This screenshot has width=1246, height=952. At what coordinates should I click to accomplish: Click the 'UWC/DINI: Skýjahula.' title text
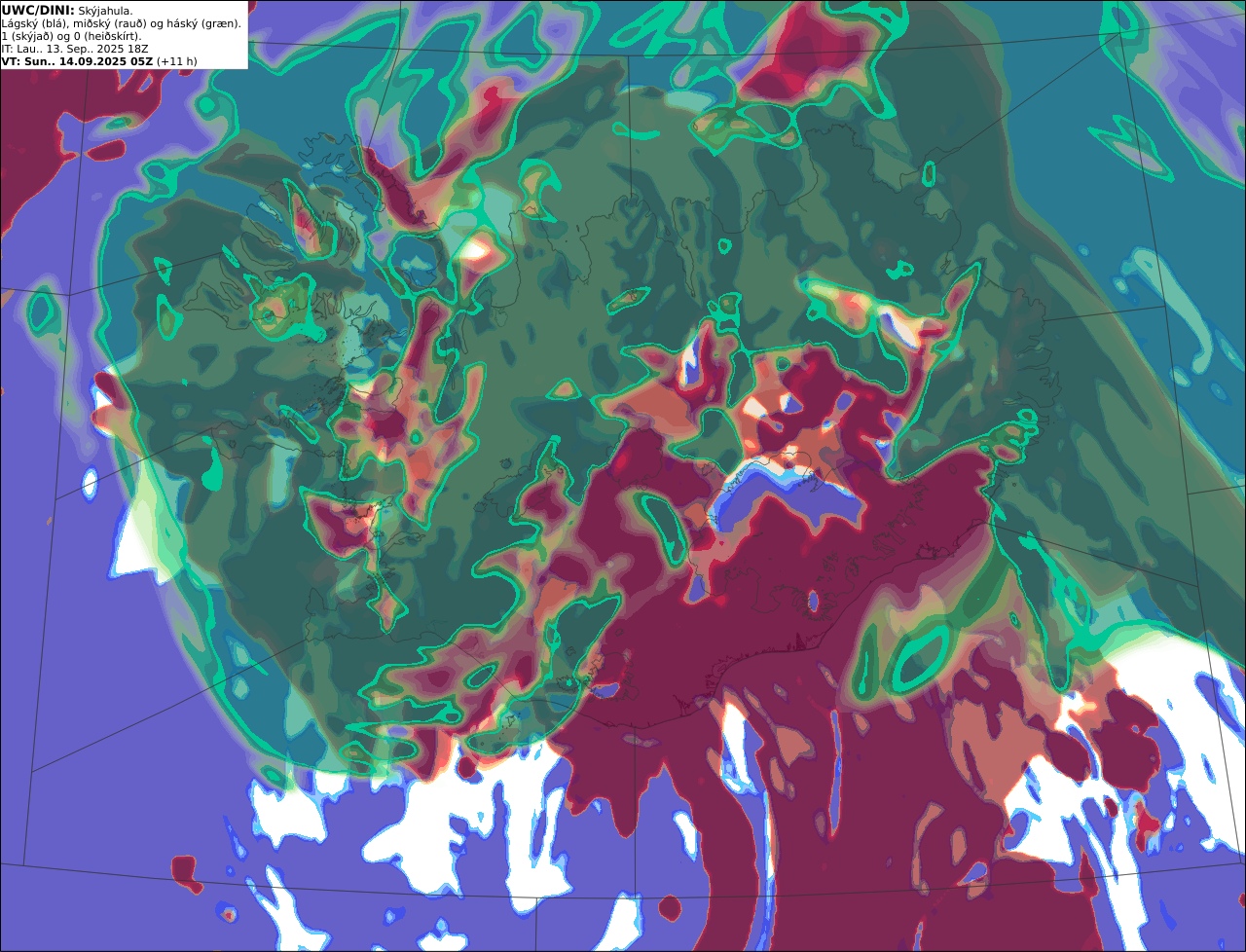pos(67,11)
